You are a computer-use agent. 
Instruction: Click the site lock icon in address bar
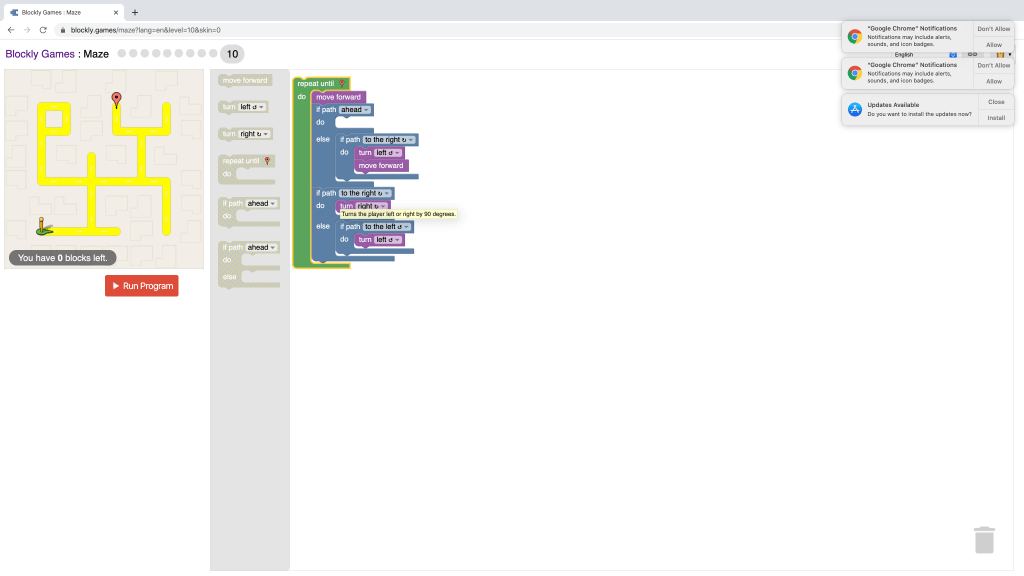[x=62, y=30]
